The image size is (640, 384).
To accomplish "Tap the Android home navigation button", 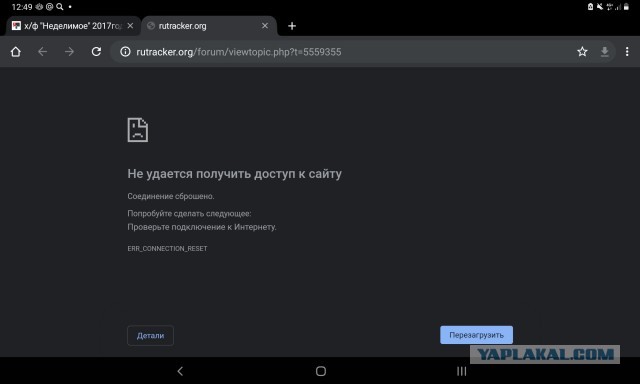I will [321, 371].
